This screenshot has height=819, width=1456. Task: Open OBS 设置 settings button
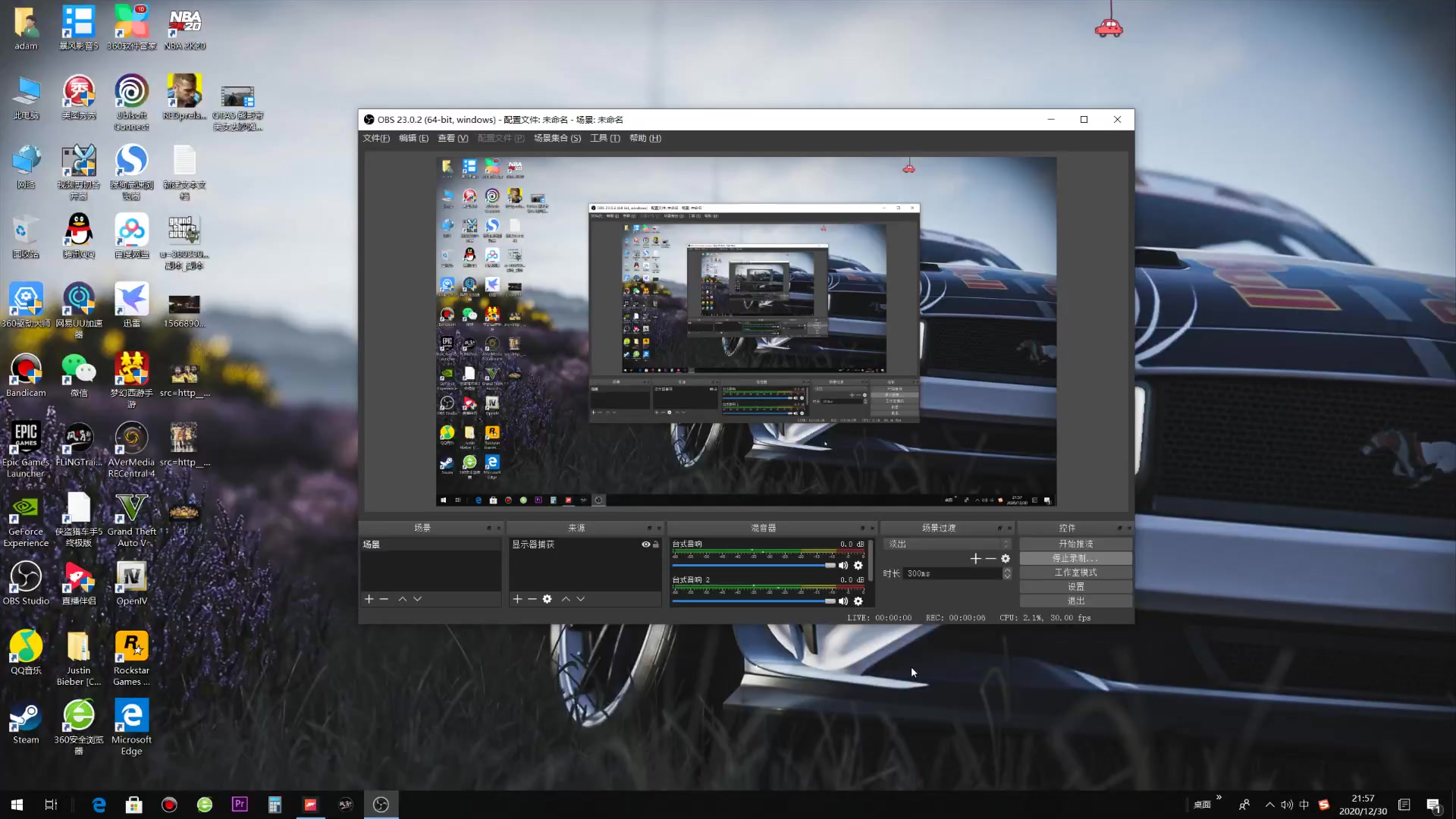click(1076, 587)
